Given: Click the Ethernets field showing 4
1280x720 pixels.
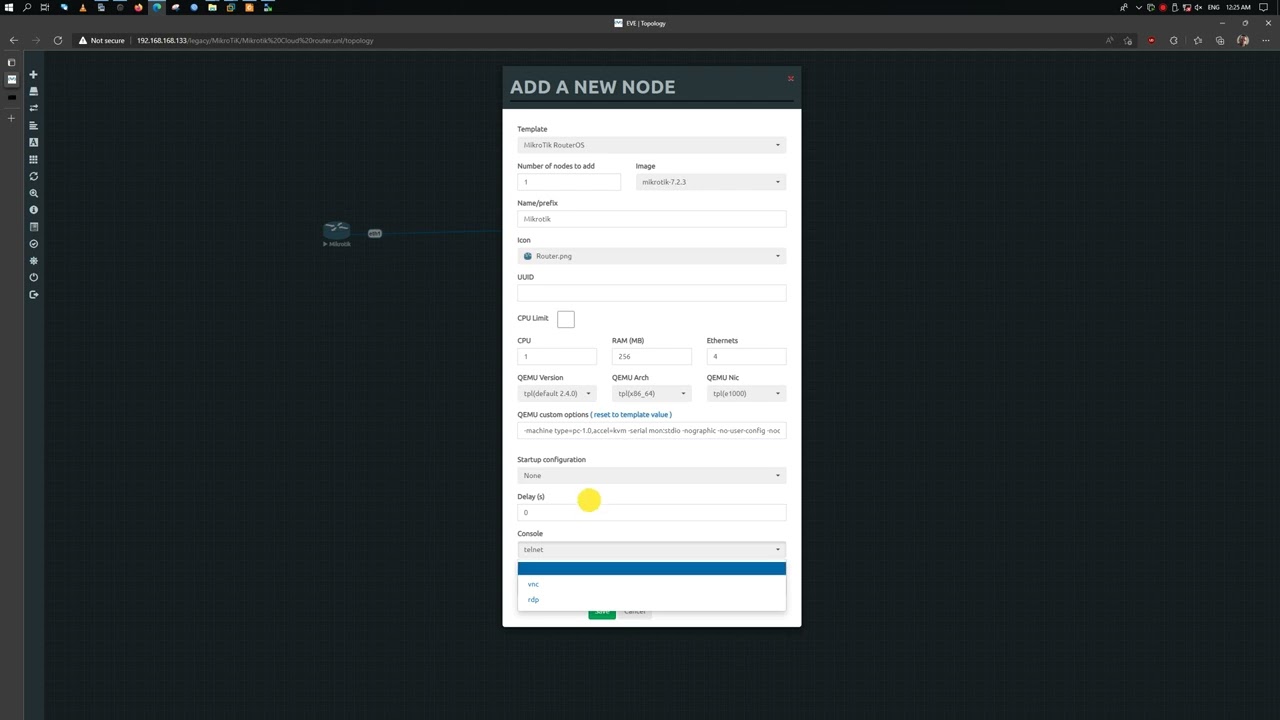Looking at the screenshot, I should pyautogui.click(x=746, y=356).
